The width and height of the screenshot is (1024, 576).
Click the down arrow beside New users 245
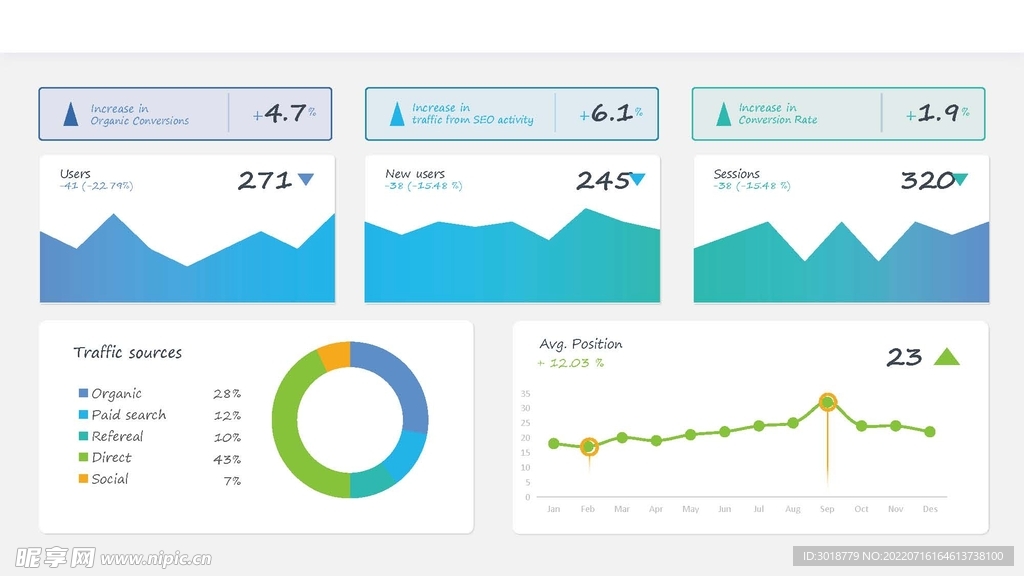(x=637, y=180)
